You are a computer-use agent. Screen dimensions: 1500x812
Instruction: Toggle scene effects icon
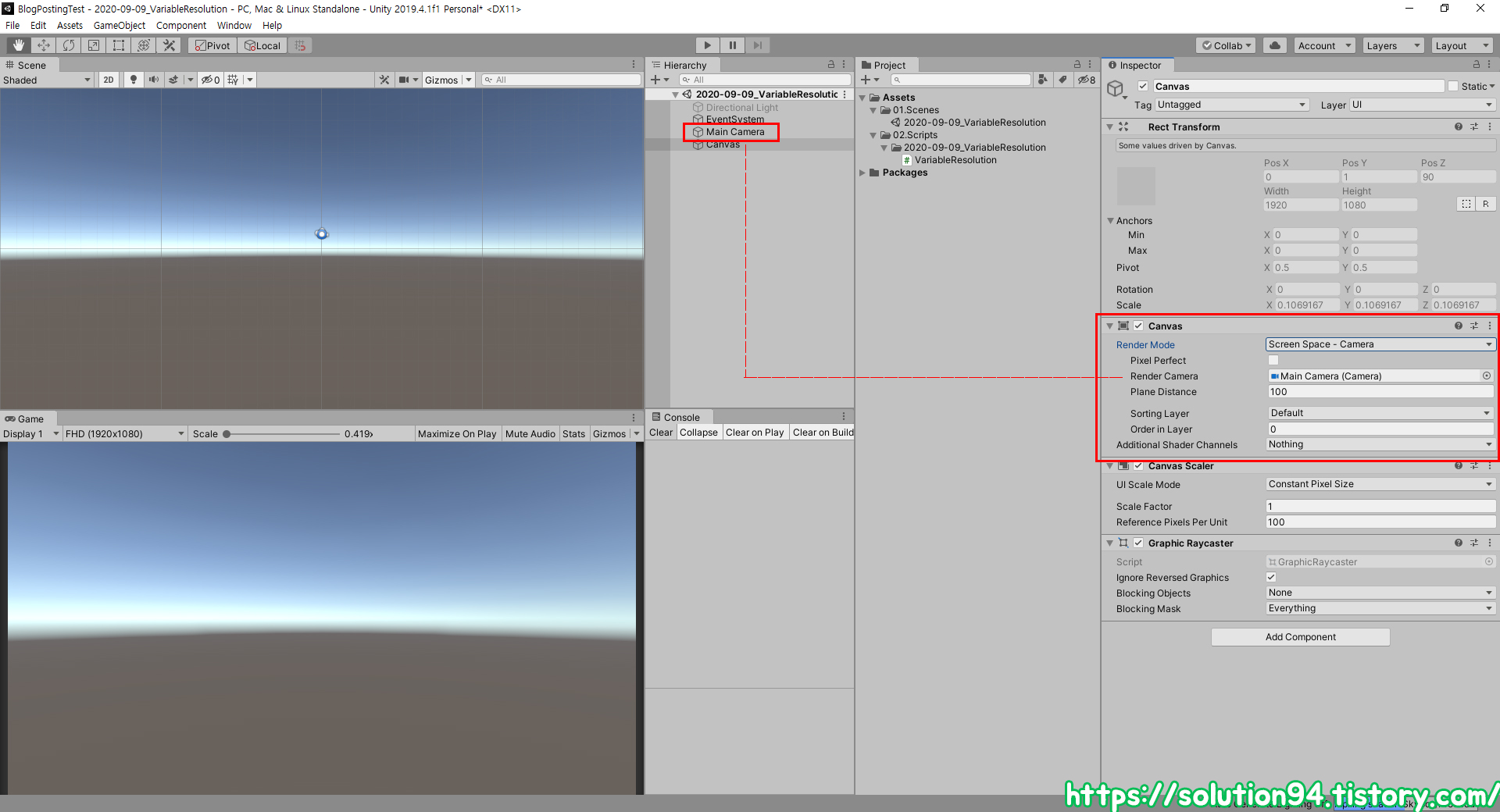pos(173,80)
